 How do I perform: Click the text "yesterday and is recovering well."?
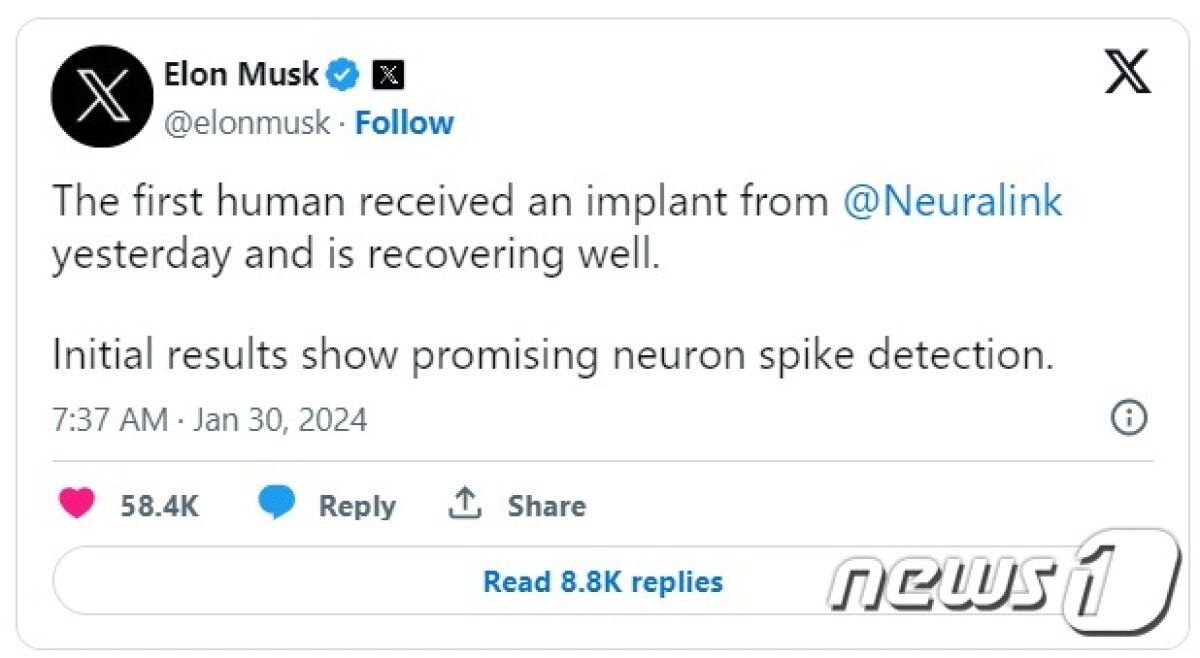(x=356, y=254)
